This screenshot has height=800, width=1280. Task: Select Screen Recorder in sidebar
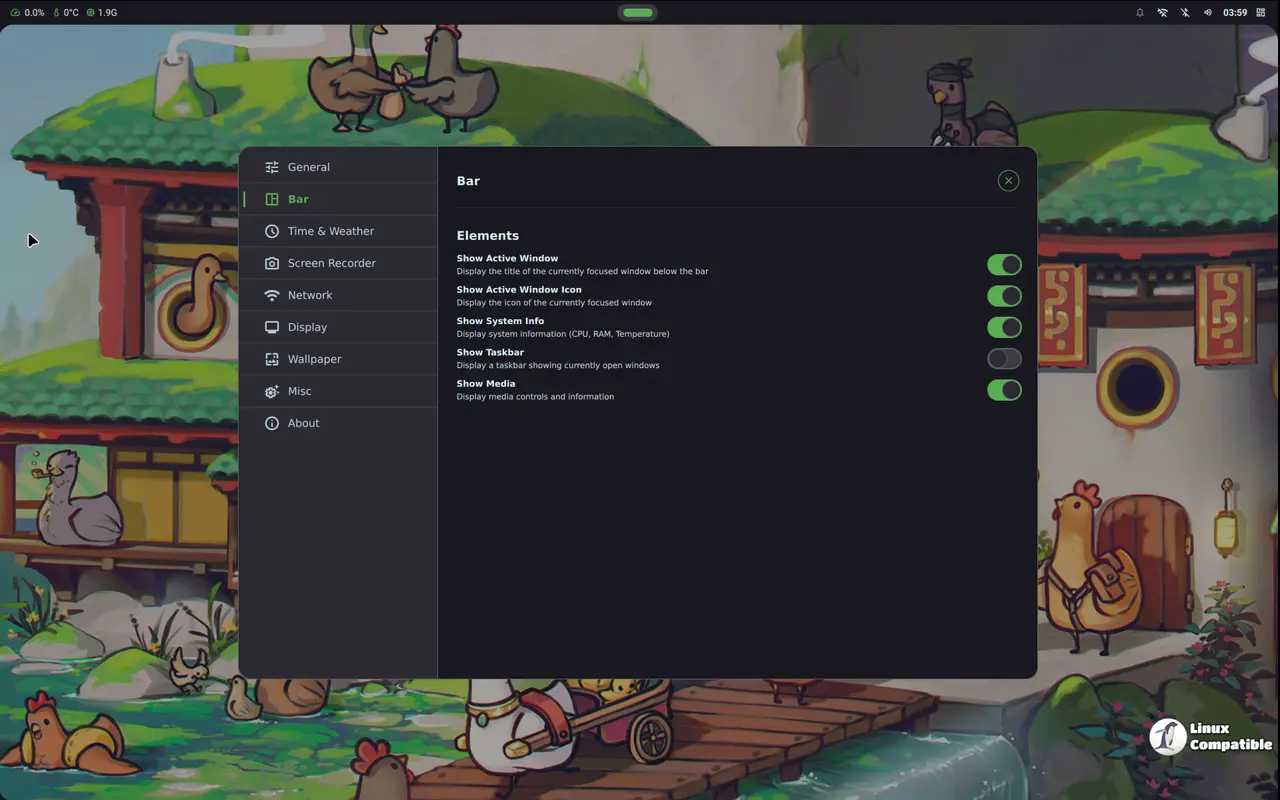331,263
